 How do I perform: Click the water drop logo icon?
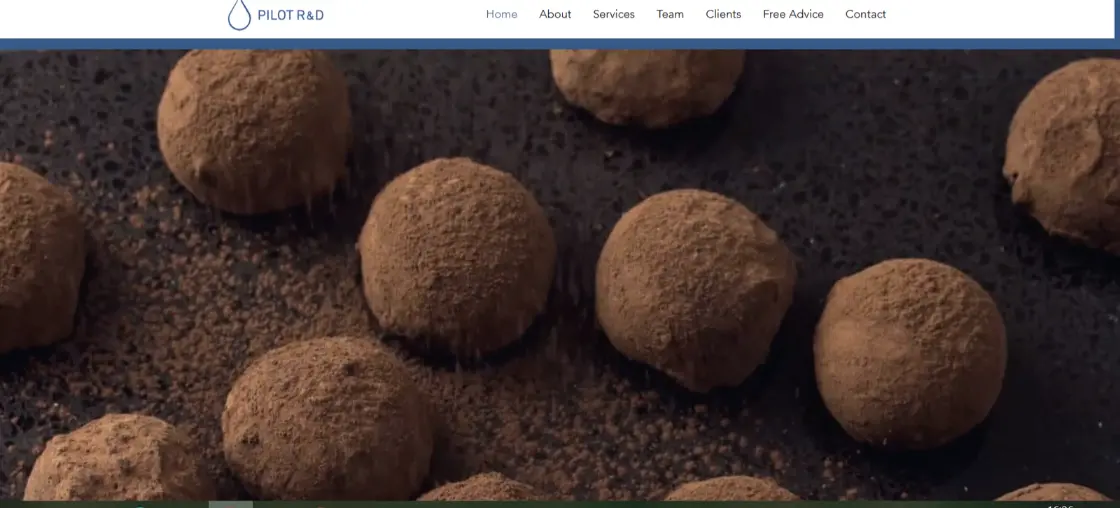tap(239, 15)
